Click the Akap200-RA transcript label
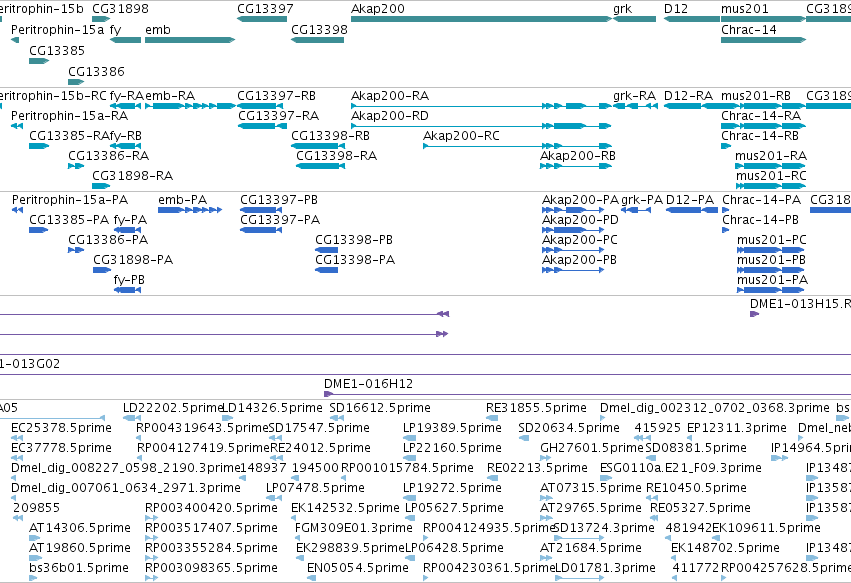 [x=390, y=96]
